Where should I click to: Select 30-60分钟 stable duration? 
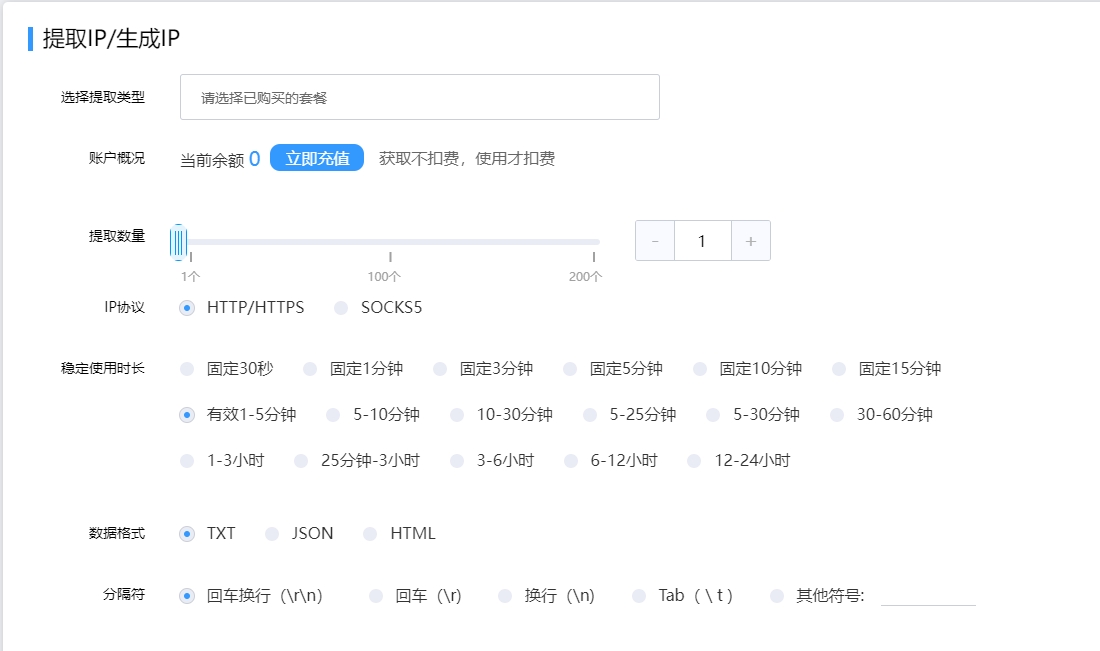pyautogui.click(x=837, y=415)
